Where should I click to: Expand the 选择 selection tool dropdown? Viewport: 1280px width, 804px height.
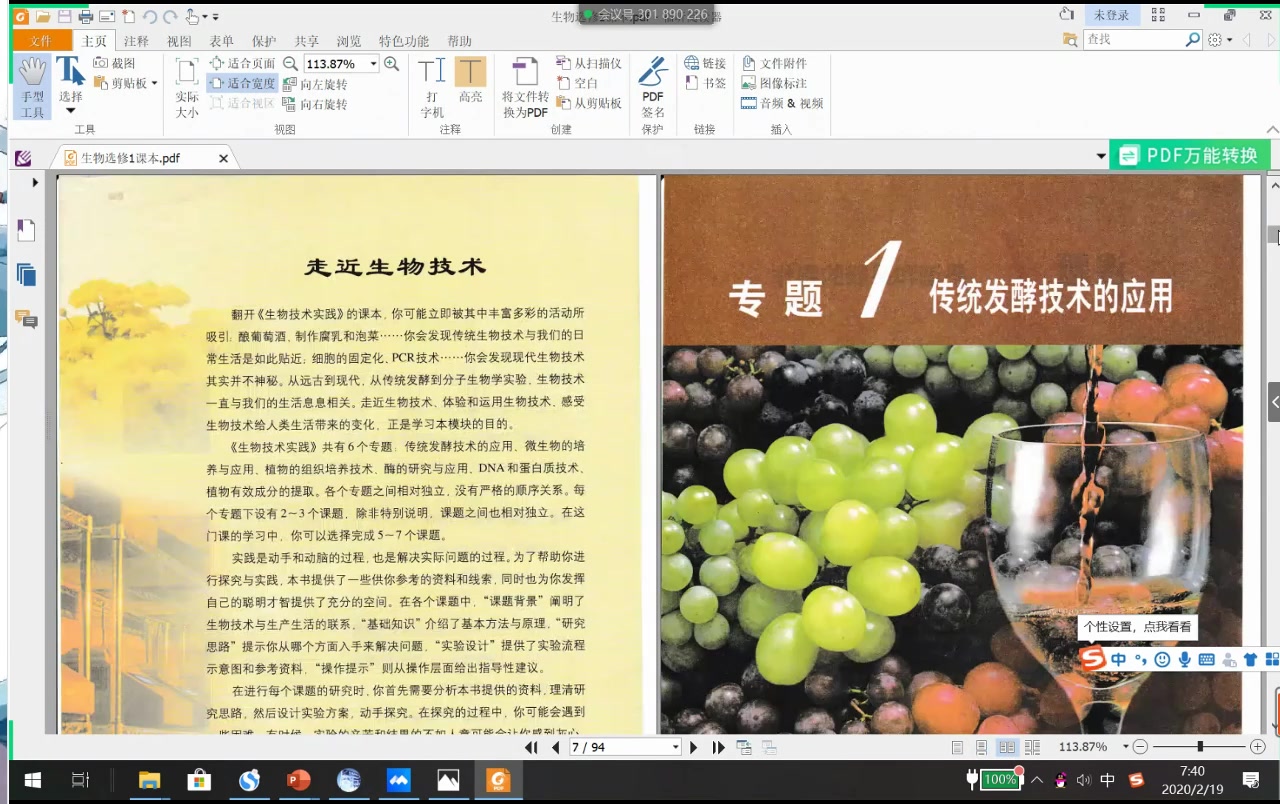pyautogui.click(x=70, y=110)
